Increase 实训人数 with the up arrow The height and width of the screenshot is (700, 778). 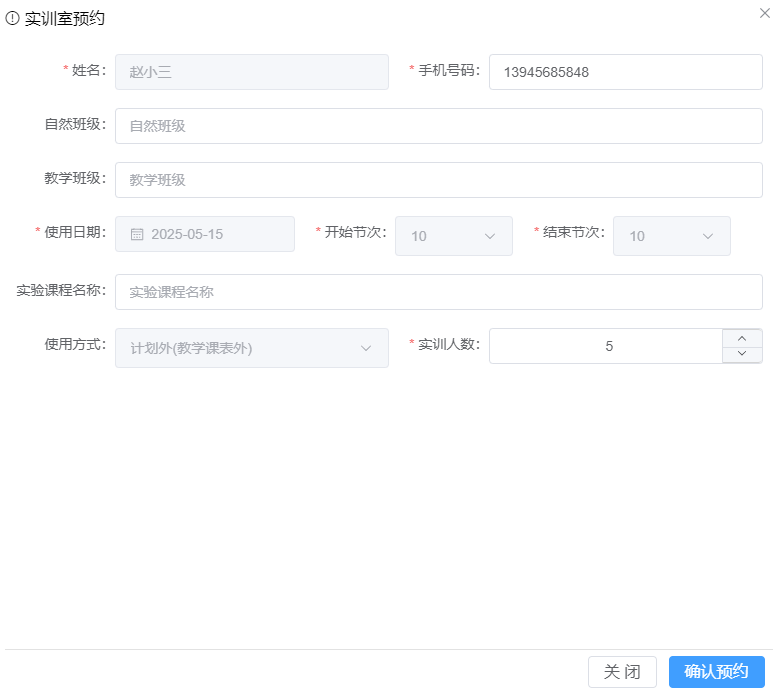pyautogui.click(x=742, y=338)
